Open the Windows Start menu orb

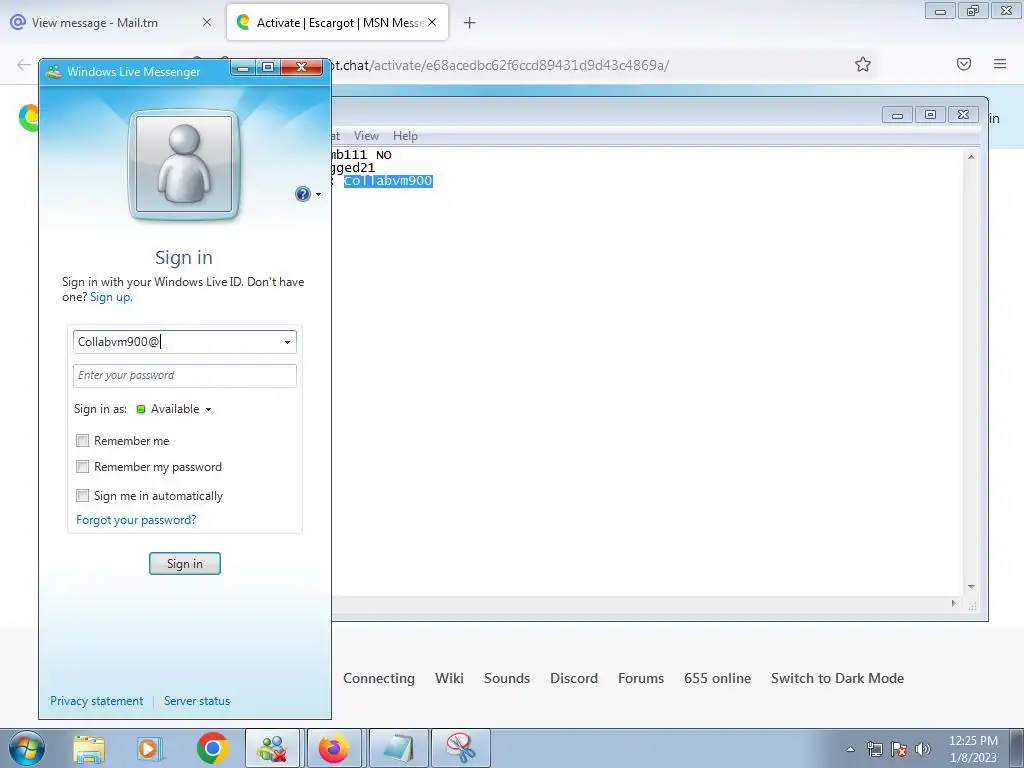[26, 748]
